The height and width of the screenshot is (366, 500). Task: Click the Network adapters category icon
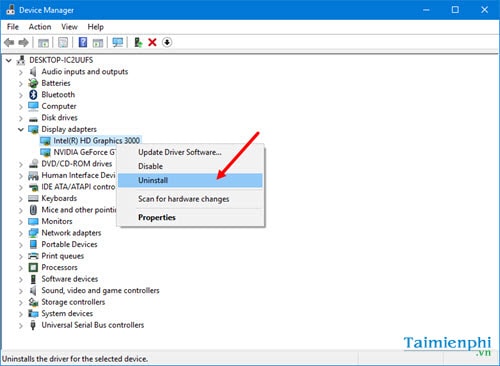33,233
